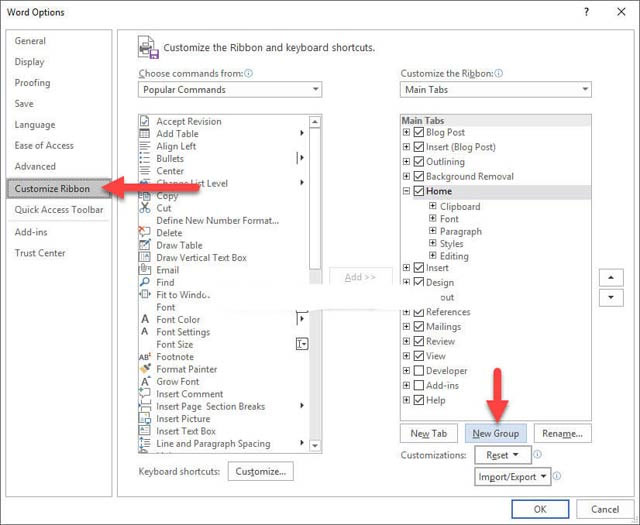Click the Align Left icon

point(144,146)
